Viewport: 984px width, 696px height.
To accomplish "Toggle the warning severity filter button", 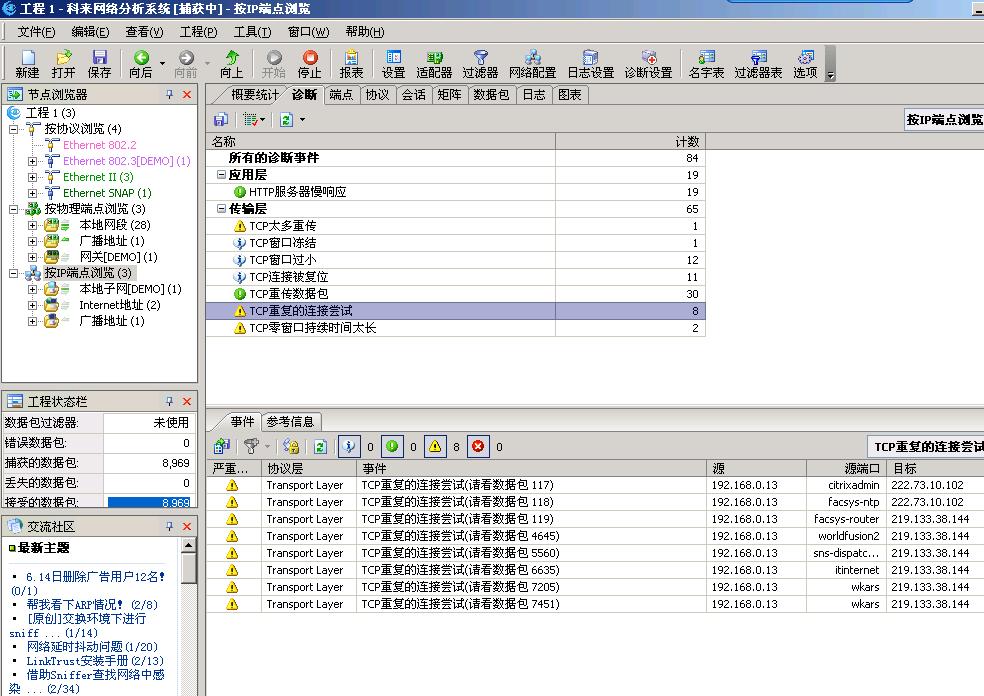I will (435, 447).
